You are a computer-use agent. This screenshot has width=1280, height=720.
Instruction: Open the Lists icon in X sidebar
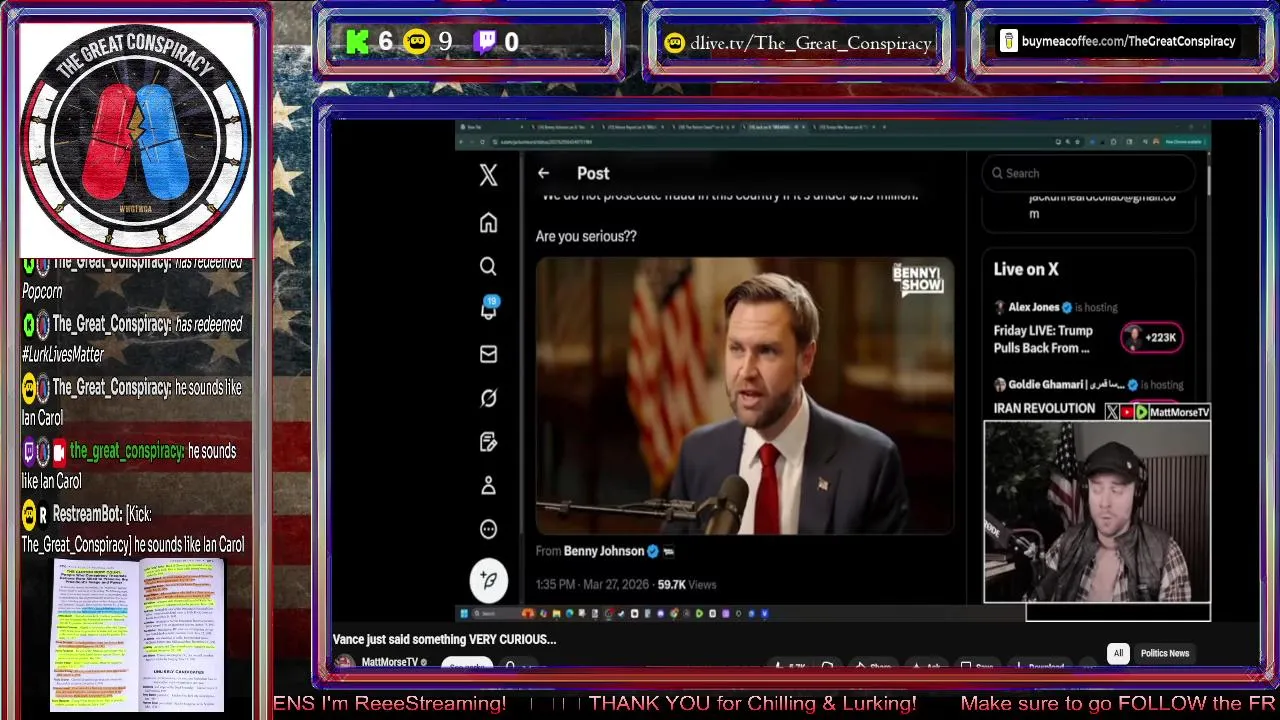pos(488,442)
